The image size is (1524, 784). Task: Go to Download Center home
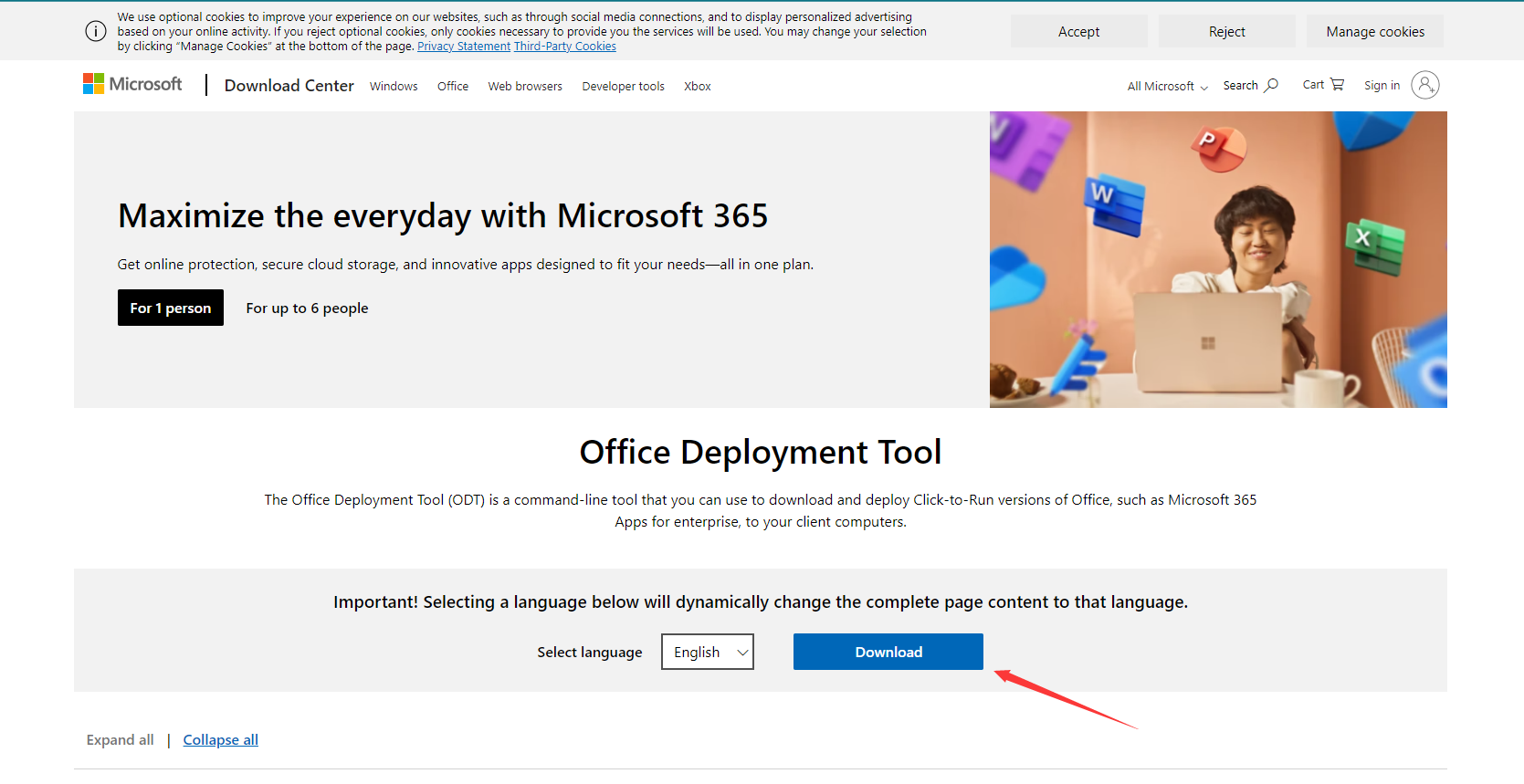pos(289,85)
